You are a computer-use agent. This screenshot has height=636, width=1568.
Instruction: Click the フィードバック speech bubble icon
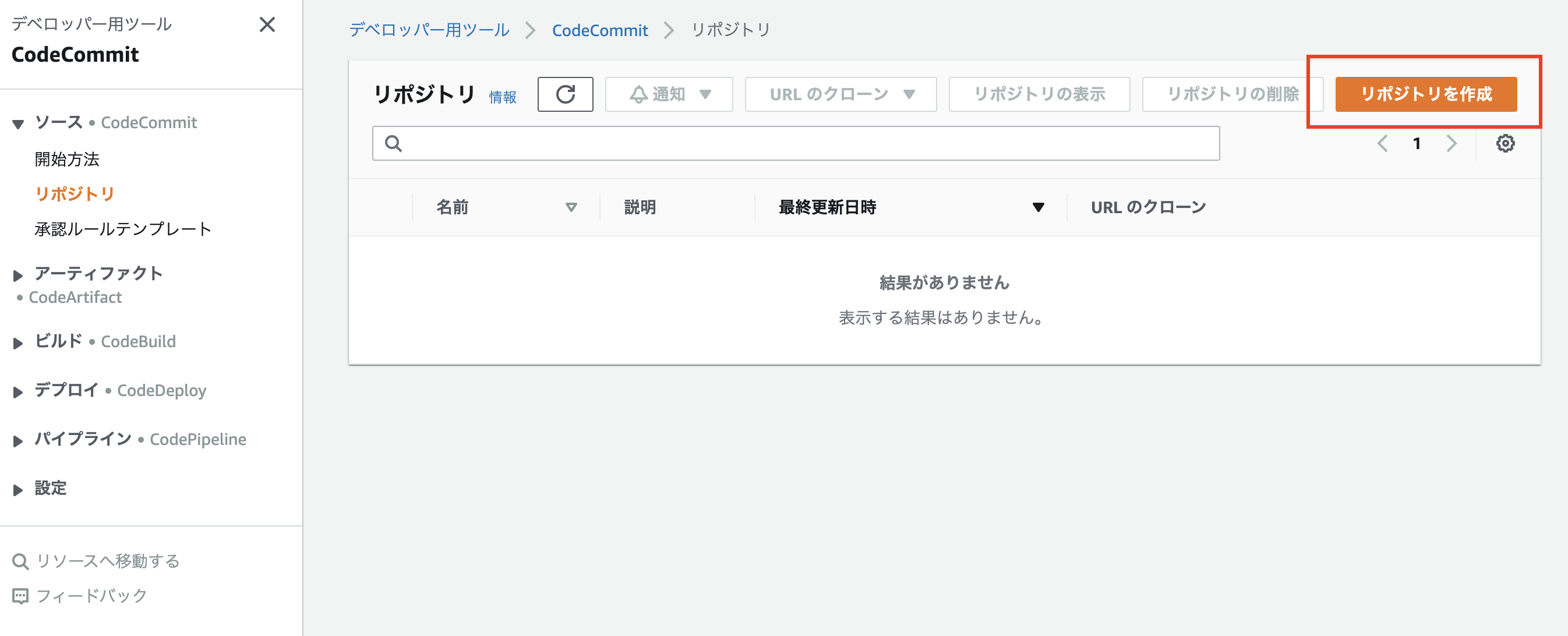coord(21,596)
